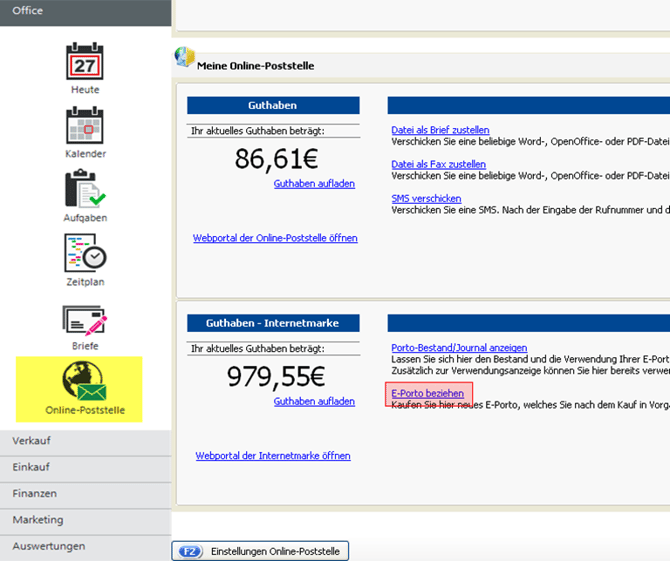This screenshot has width=670, height=561.
Task: Open the Briefe letters icon
Action: pyautogui.click(x=85, y=319)
